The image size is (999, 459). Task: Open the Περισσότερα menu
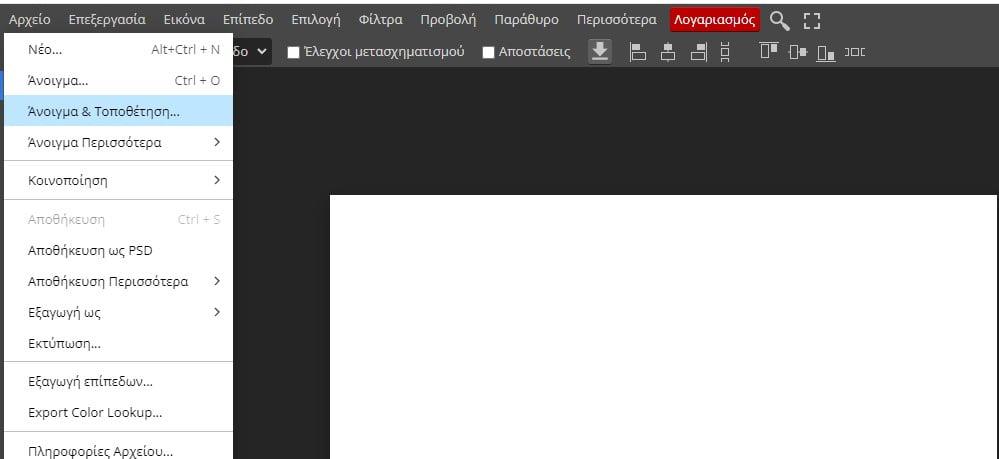point(617,20)
